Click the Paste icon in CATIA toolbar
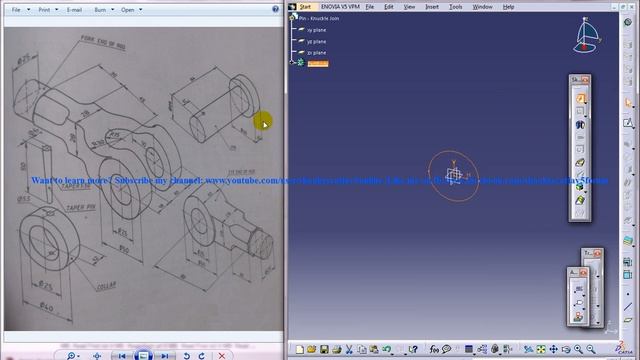 pos(374,349)
